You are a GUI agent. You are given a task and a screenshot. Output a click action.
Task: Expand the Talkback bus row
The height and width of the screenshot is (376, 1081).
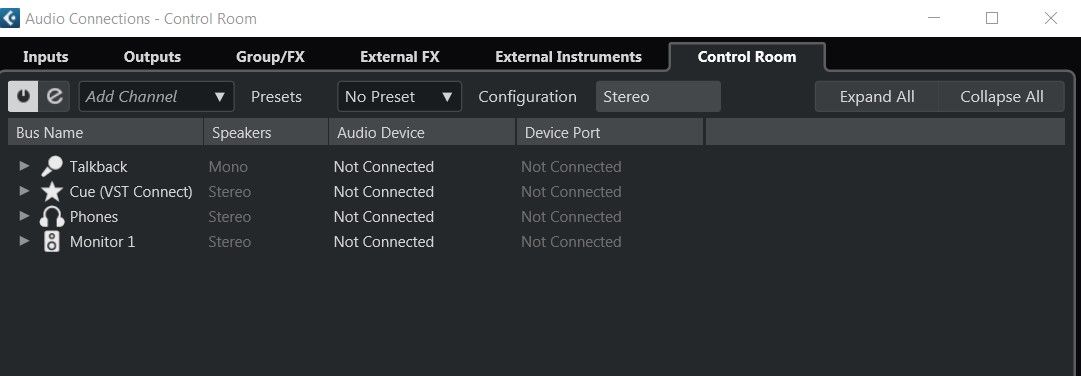(24, 166)
